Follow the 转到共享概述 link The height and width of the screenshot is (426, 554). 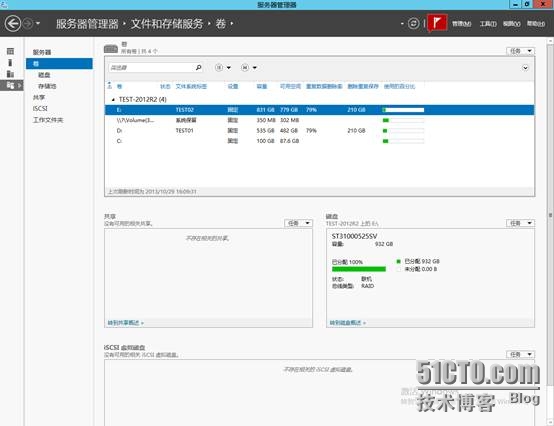tap(125, 323)
